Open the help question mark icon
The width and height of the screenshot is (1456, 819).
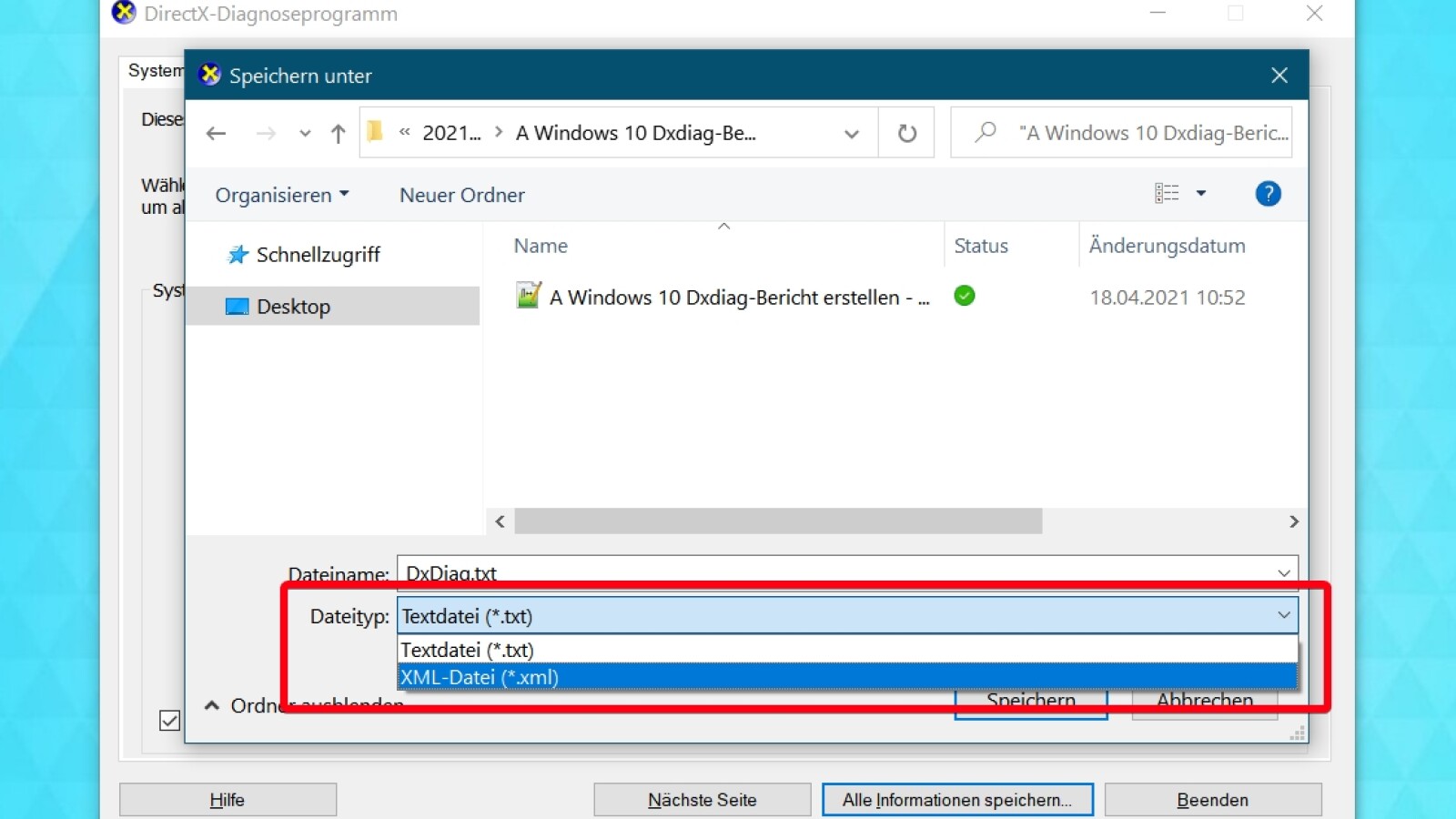(1268, 193)
